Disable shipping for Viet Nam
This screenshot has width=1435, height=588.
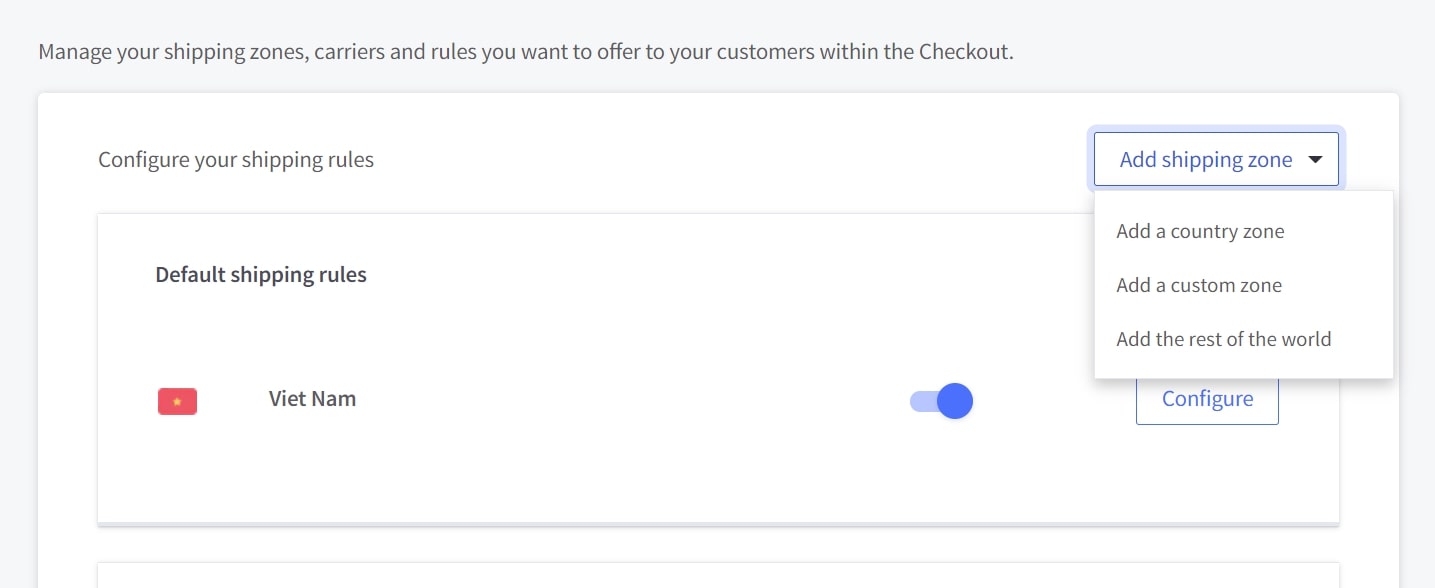pyautogui.click(x=941, y=401)
